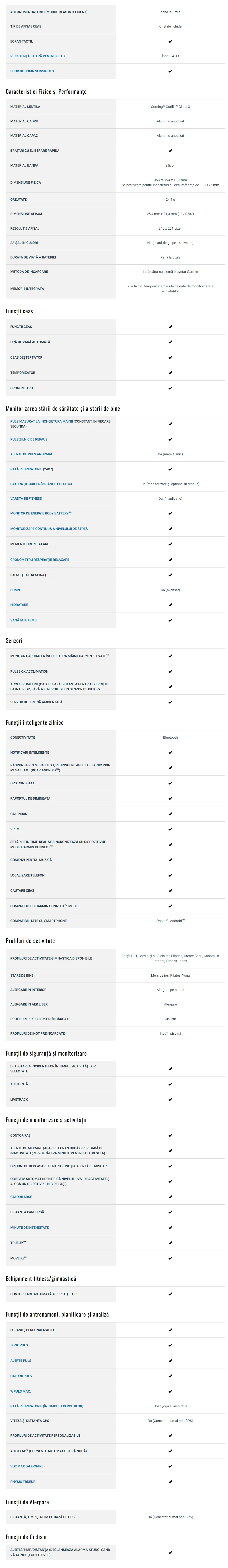Open the Puls zilnic de repaus link
The height and width of the screenshot is (1568, 228).
(29, 439)
